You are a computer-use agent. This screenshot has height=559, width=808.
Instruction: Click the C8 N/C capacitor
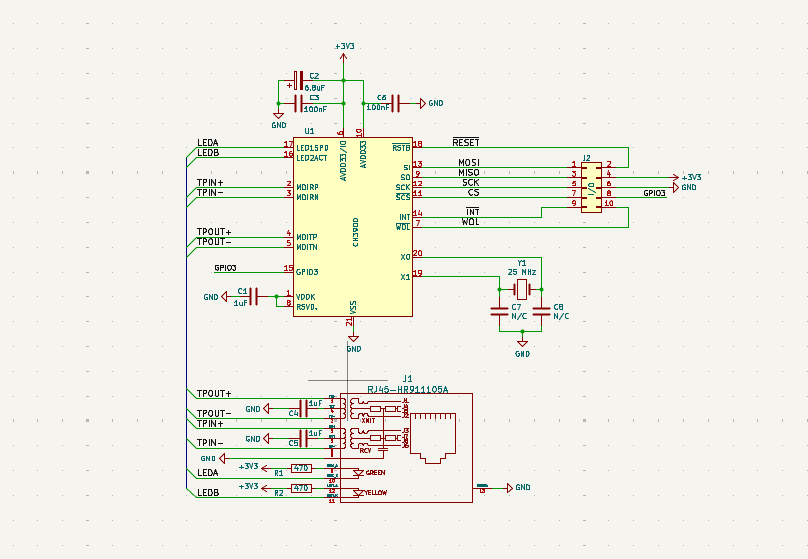click(x=542, y=311)
